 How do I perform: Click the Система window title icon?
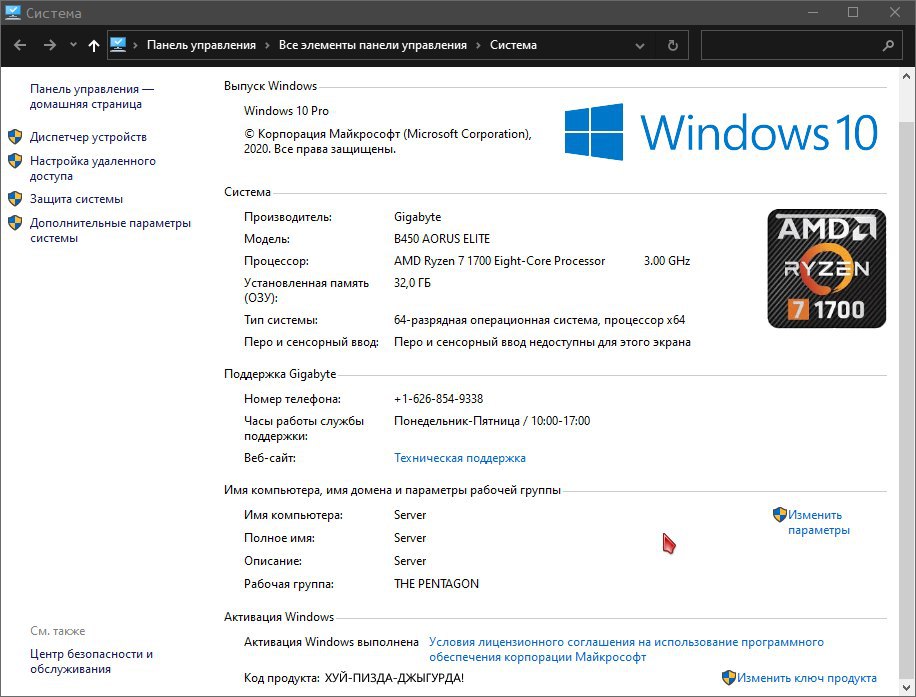tap(12, 12)
